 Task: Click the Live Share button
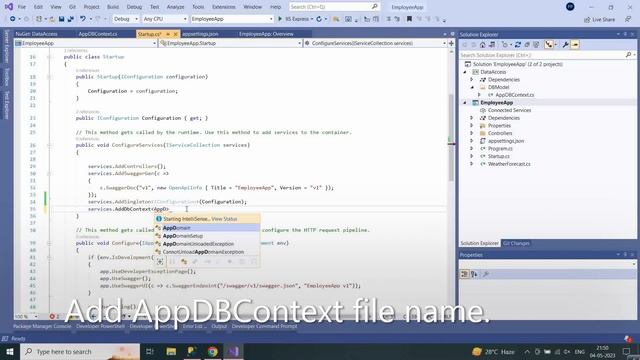point(599,20)
